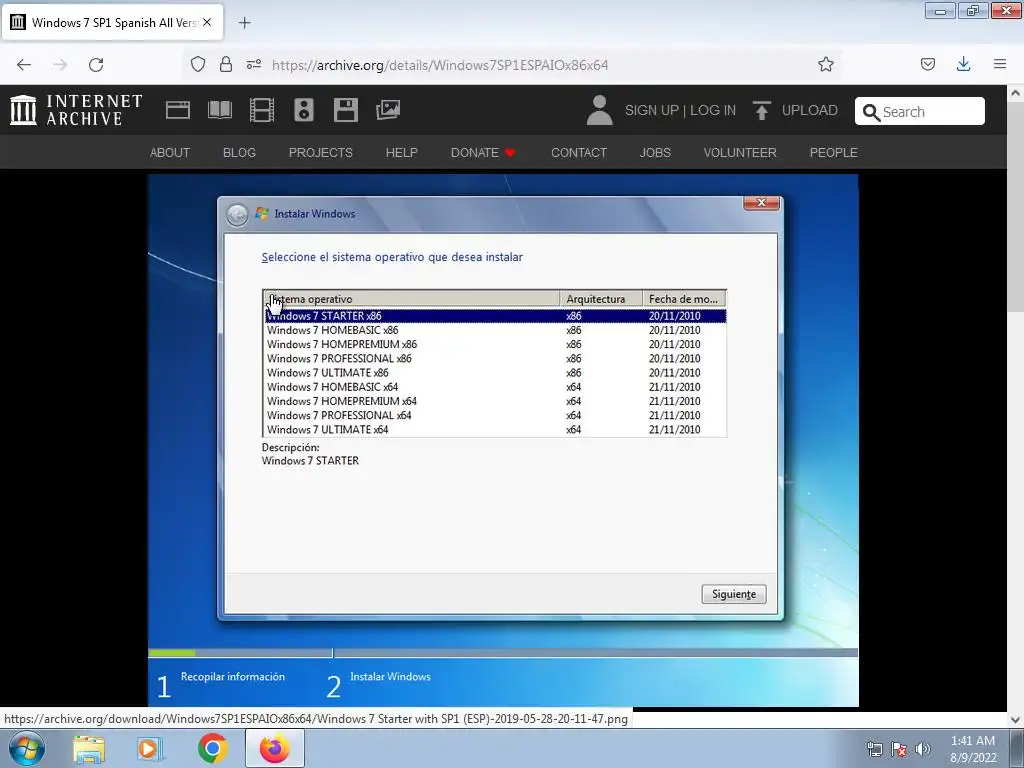Open the Action Center flag tray icon
Image resolution: width=1024 pixels, height=768 pixels.
pos(899,750)
